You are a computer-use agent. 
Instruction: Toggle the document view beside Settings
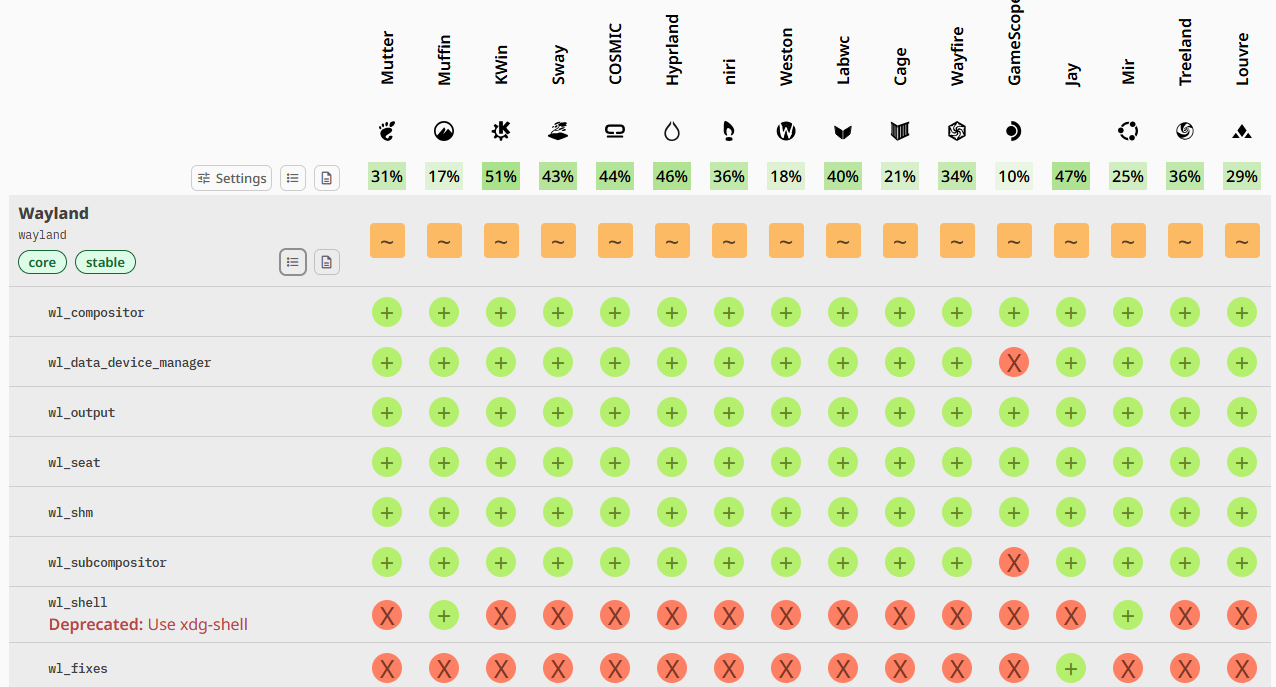pos(327,178)
